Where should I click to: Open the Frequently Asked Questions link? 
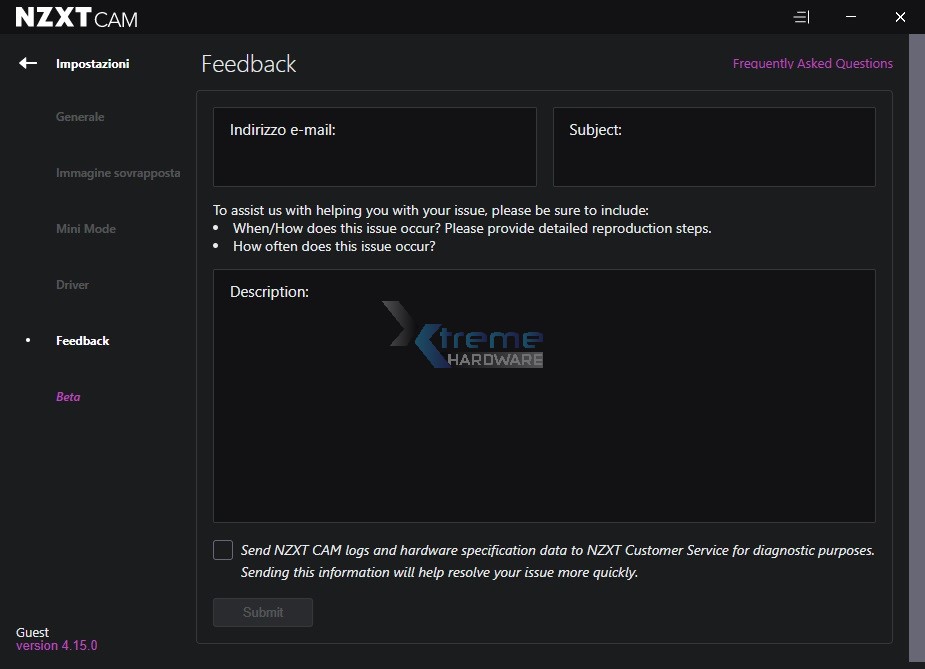pos(812,63)
